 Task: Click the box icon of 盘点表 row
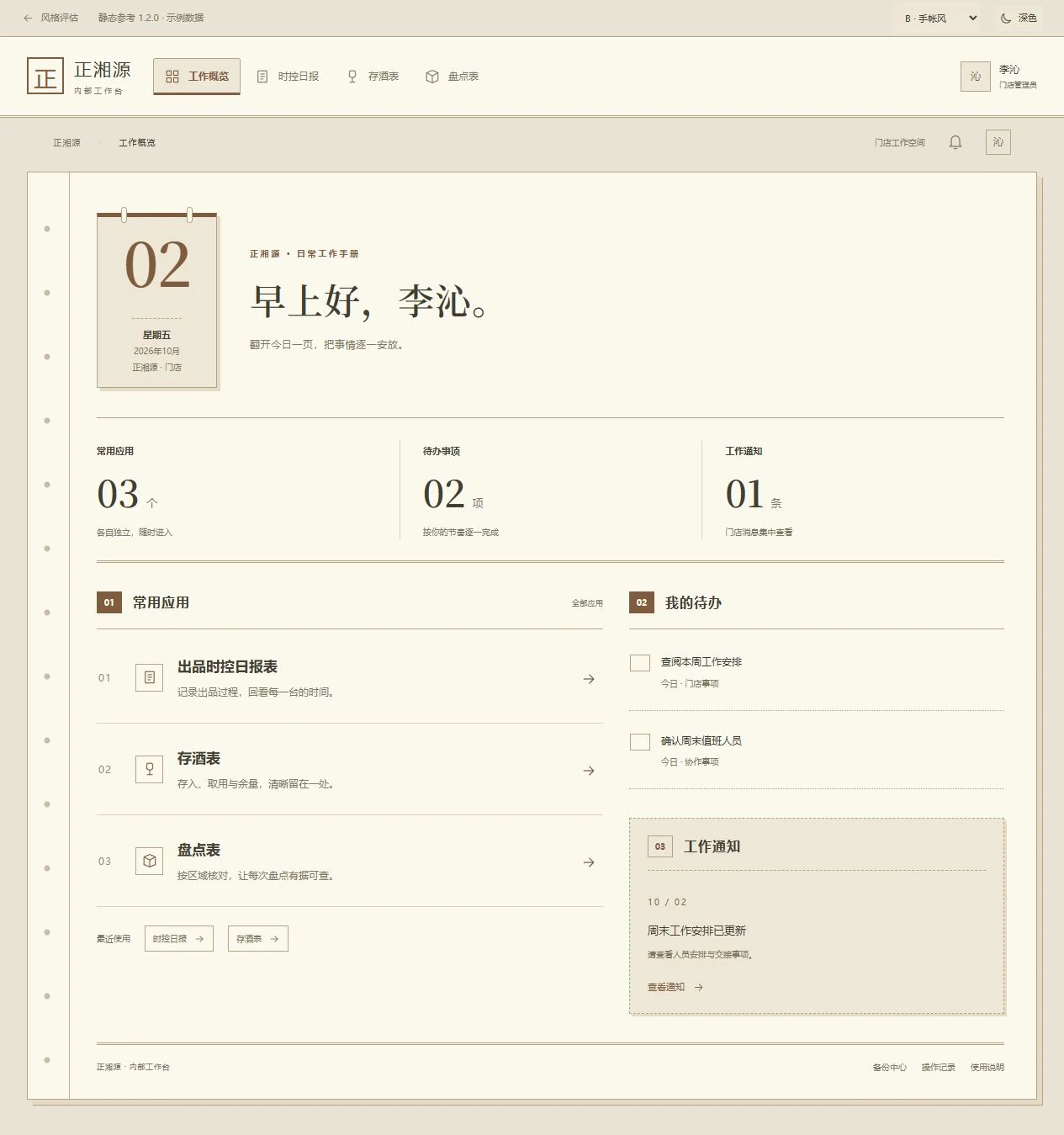click(x=150, y=861)
